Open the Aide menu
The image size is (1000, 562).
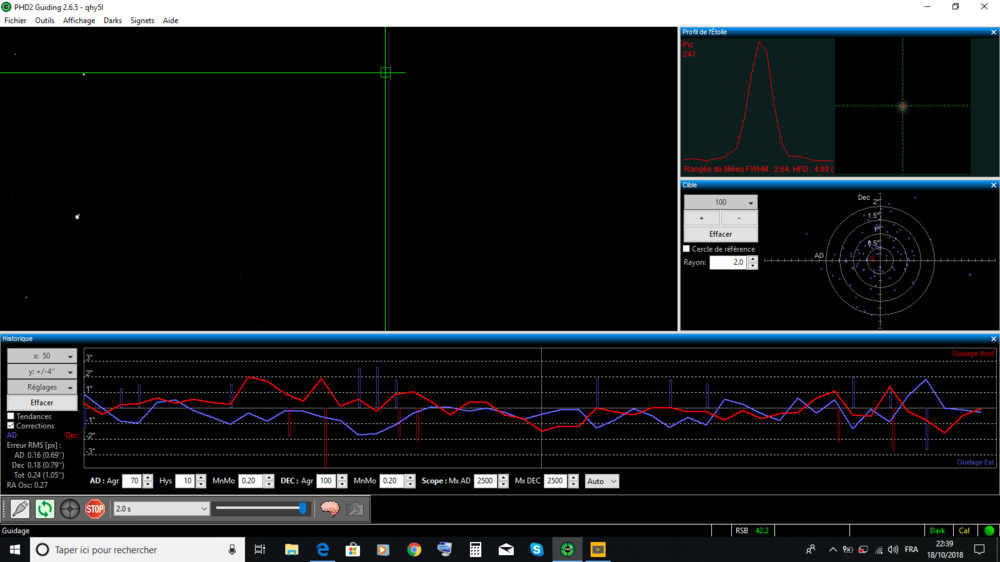pyautogui.click(x=170, y=20)
